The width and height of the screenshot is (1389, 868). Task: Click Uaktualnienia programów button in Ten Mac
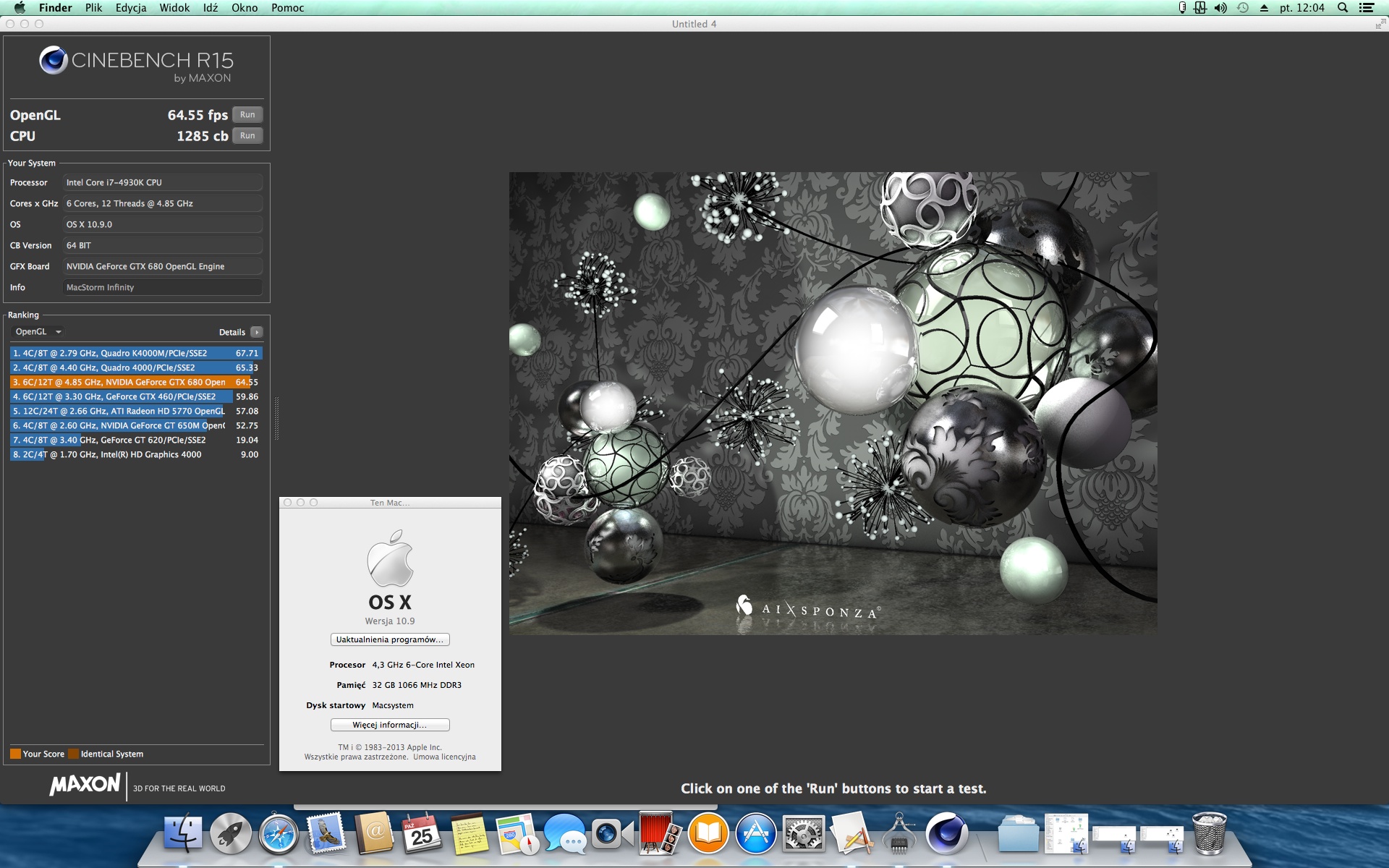tap(390, 639)
